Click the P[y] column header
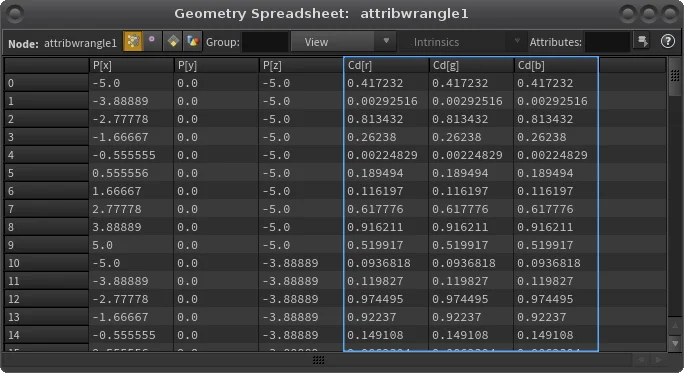This screenshot has height=373, width=684. pos(216,65)
